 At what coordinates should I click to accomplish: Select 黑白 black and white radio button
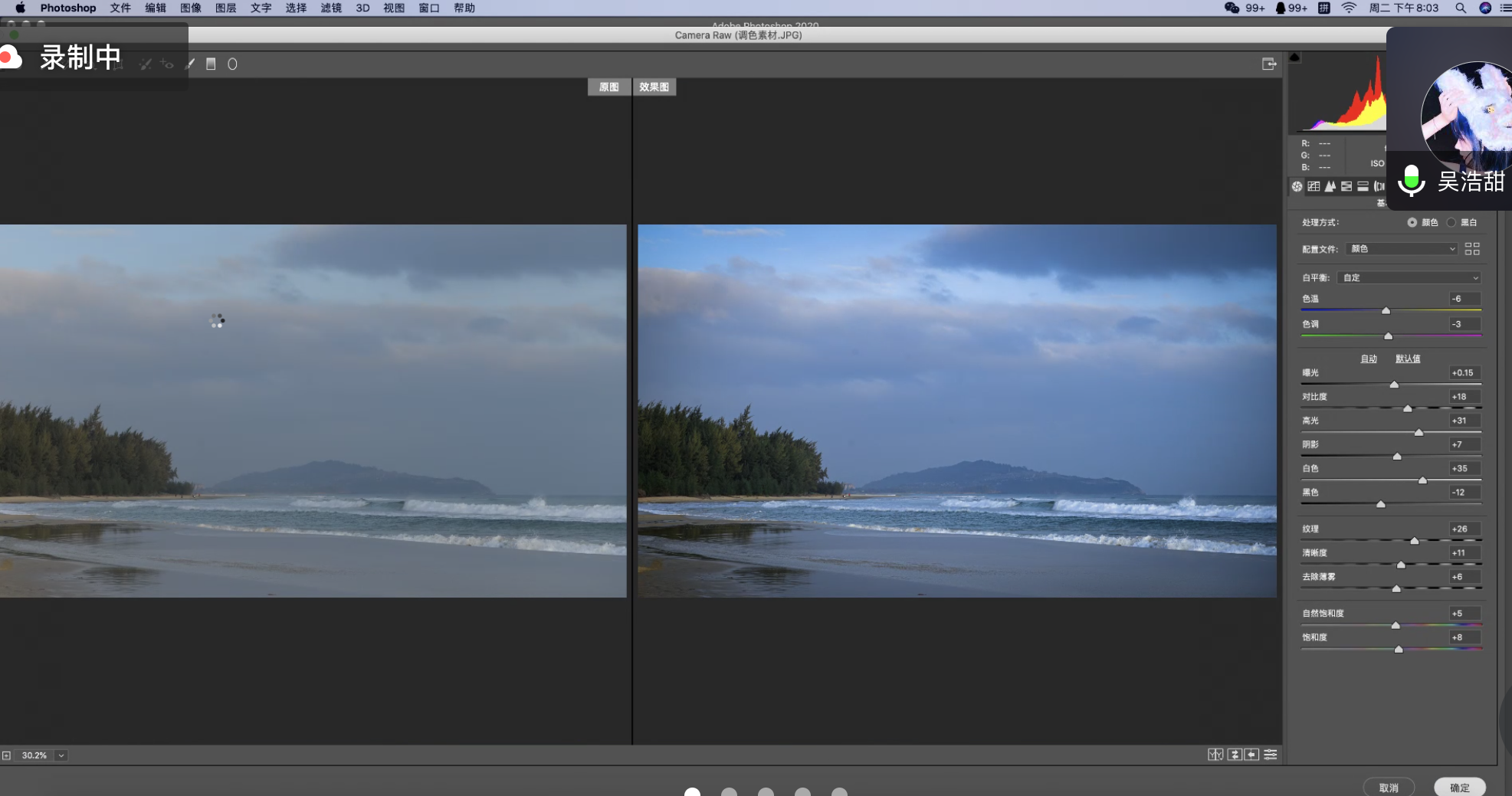(1451, 223)
